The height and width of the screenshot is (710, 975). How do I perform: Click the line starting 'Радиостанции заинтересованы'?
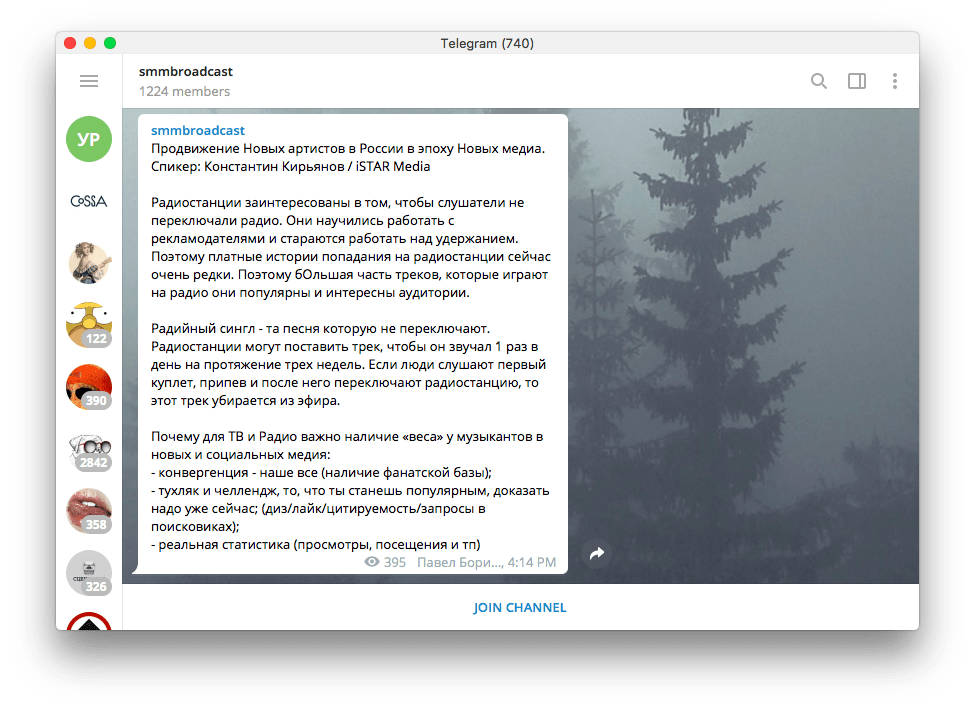tap(338, 203)
